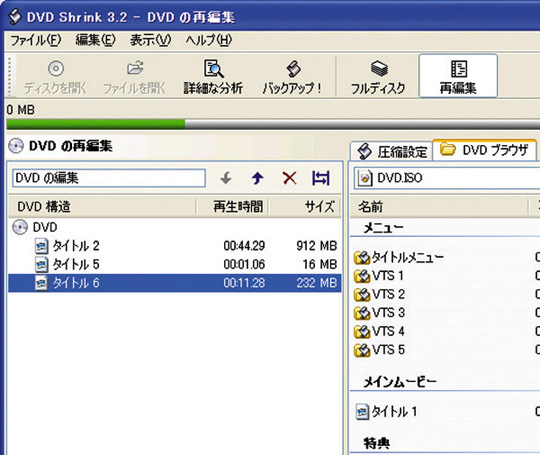This screenshot has height=455, width=540.
Task: Click the VTS 1 folder icon
Action: click(362, 276)
